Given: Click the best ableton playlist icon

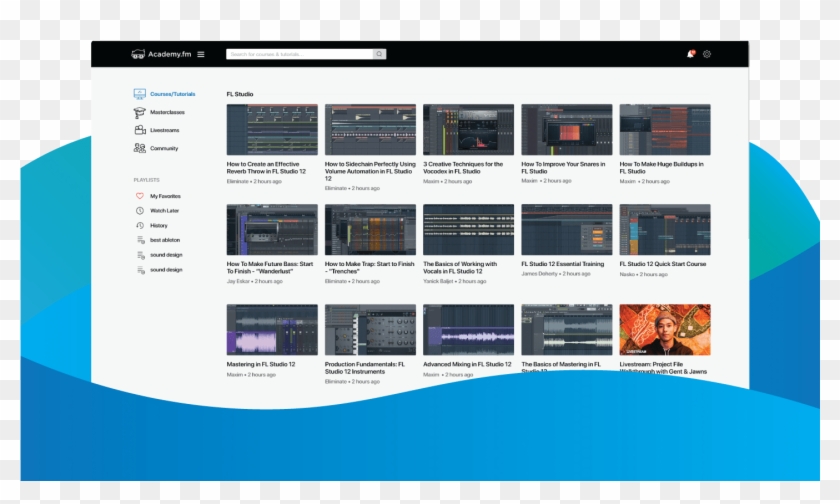Looking at the screenshot, I should tap(140, 240).
